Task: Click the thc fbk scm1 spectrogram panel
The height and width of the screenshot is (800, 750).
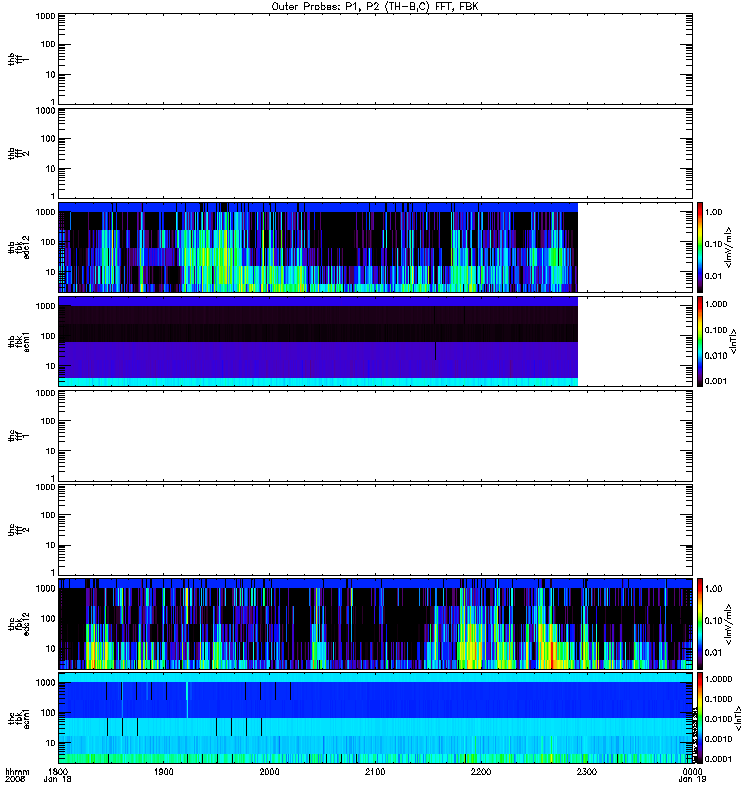Action: [375, 718]
